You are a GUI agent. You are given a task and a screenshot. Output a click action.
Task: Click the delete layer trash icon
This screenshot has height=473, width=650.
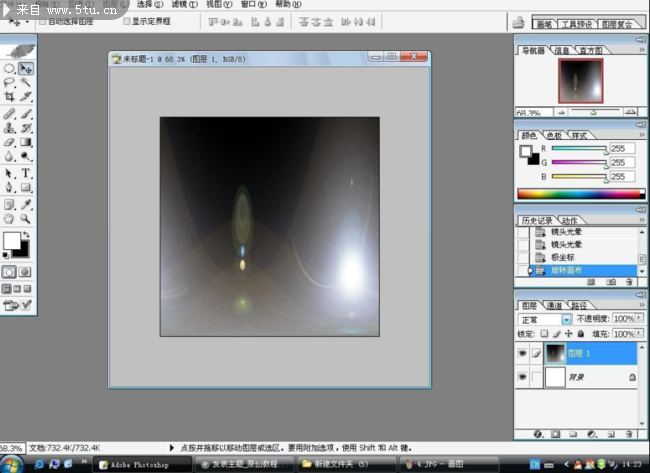point(627,434)
